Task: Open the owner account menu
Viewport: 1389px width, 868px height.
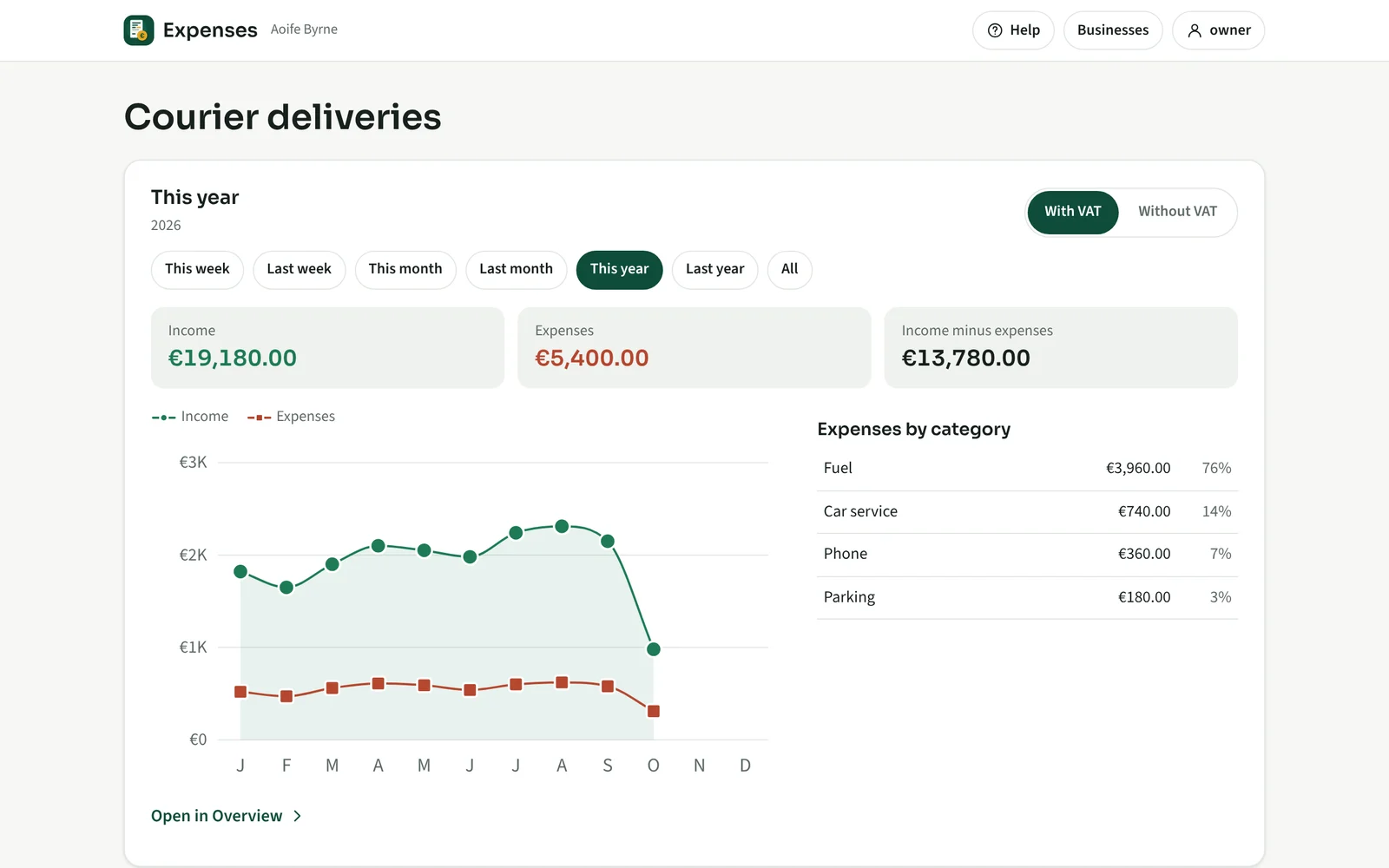Action: tap(1218, 30)
